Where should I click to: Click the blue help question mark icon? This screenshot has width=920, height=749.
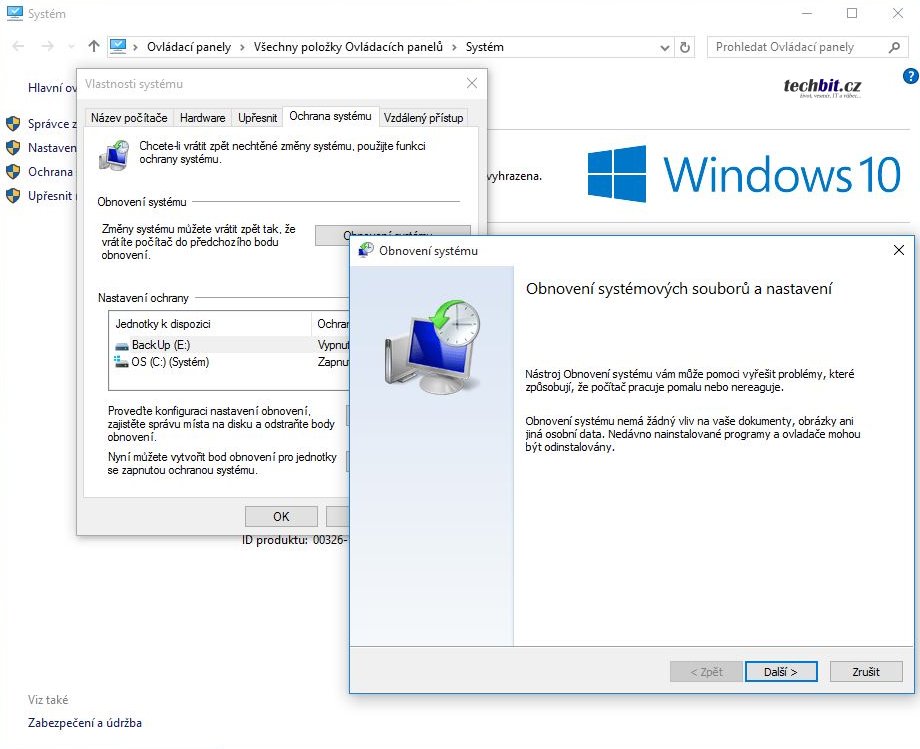coord(909,76)
